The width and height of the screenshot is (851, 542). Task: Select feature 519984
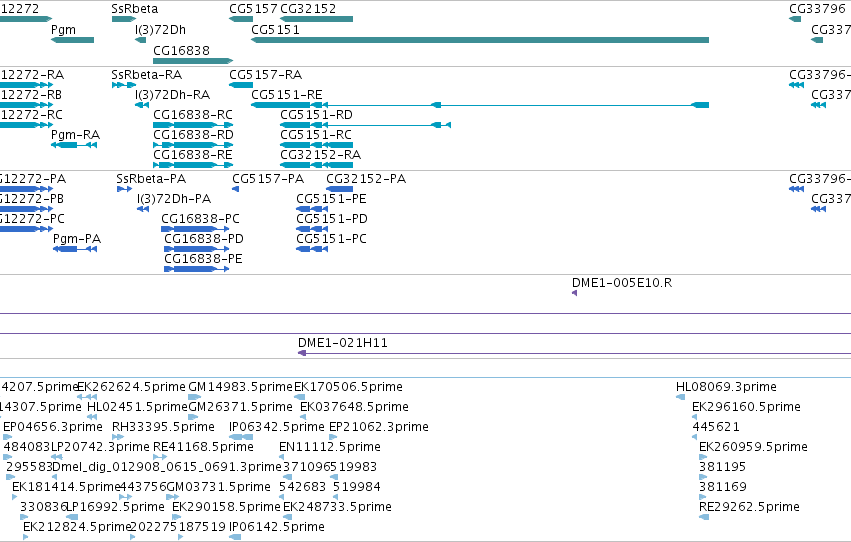(x=357, y=487)
